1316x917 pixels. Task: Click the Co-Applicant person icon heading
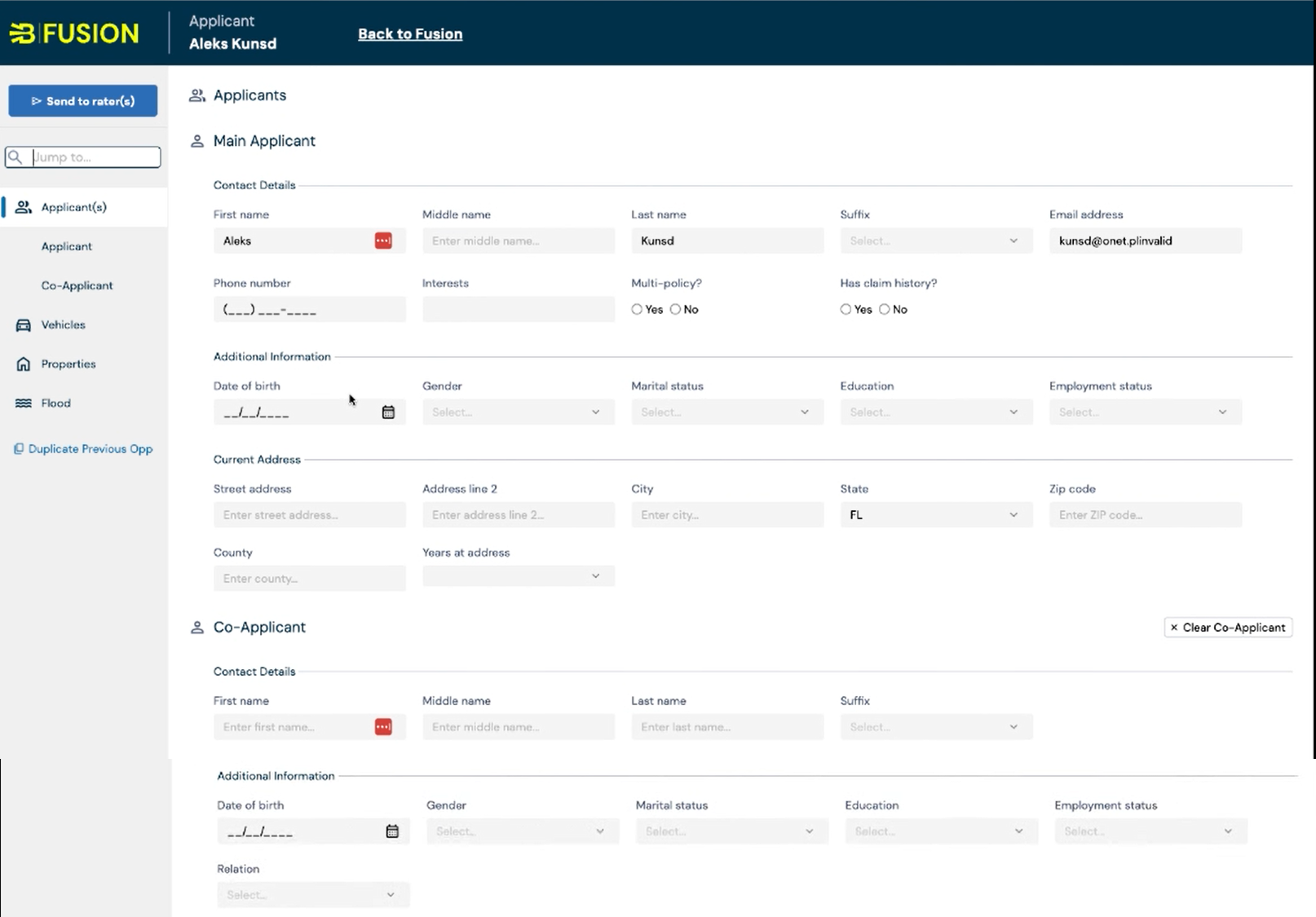[197, 628]
